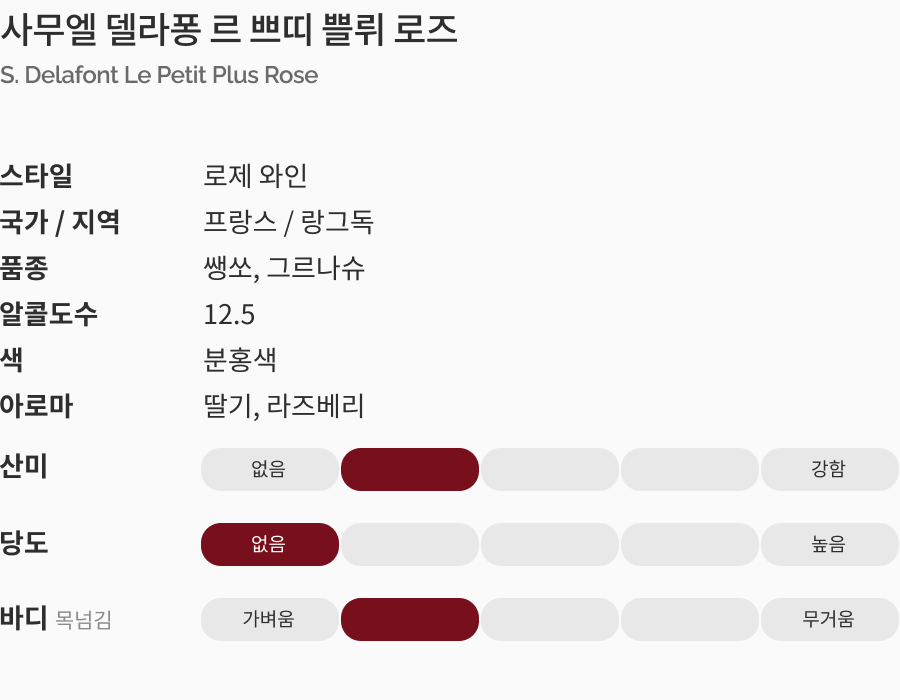Click the 딸기, 라즈베리 aroma value
This screenshot has height=700, width=900.
[284, 406]
